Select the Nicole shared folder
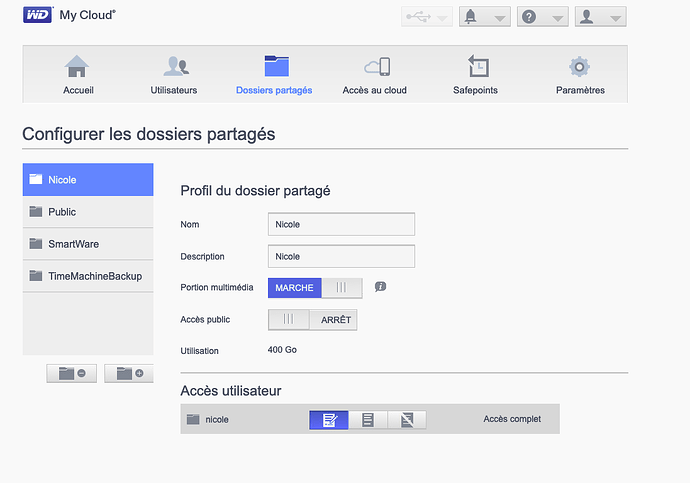The image size is (690, 483). pyautogui.click(x=88, y=179)
